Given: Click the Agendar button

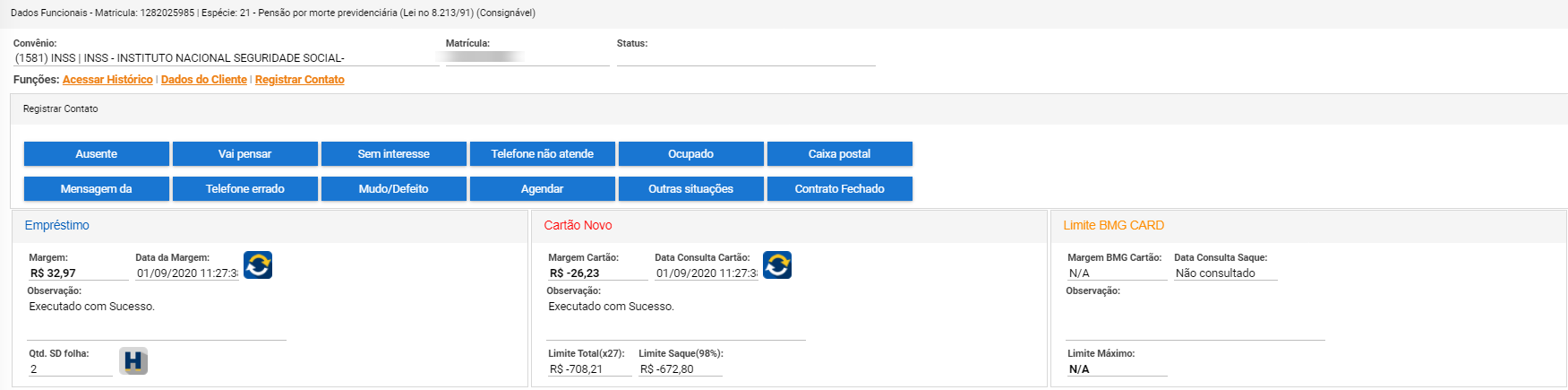Looking at the screenshot, I should tap(542, 189).
